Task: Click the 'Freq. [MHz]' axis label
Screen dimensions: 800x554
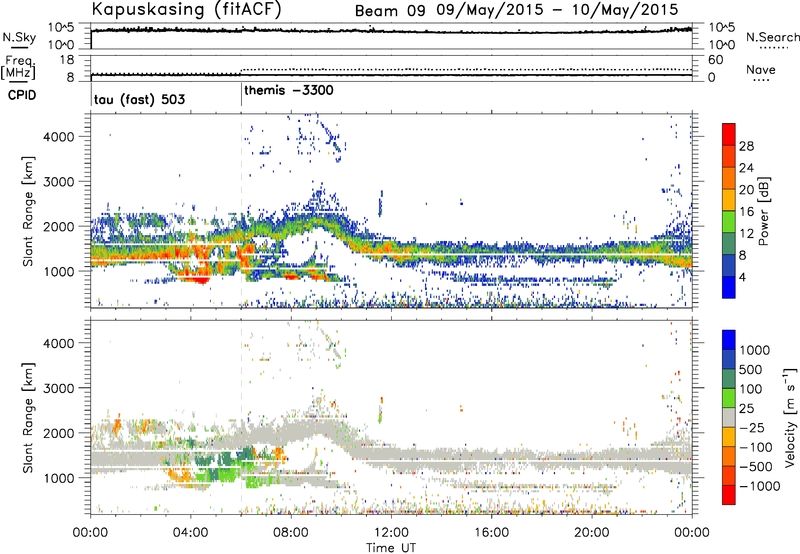Action: pos(18,67)
